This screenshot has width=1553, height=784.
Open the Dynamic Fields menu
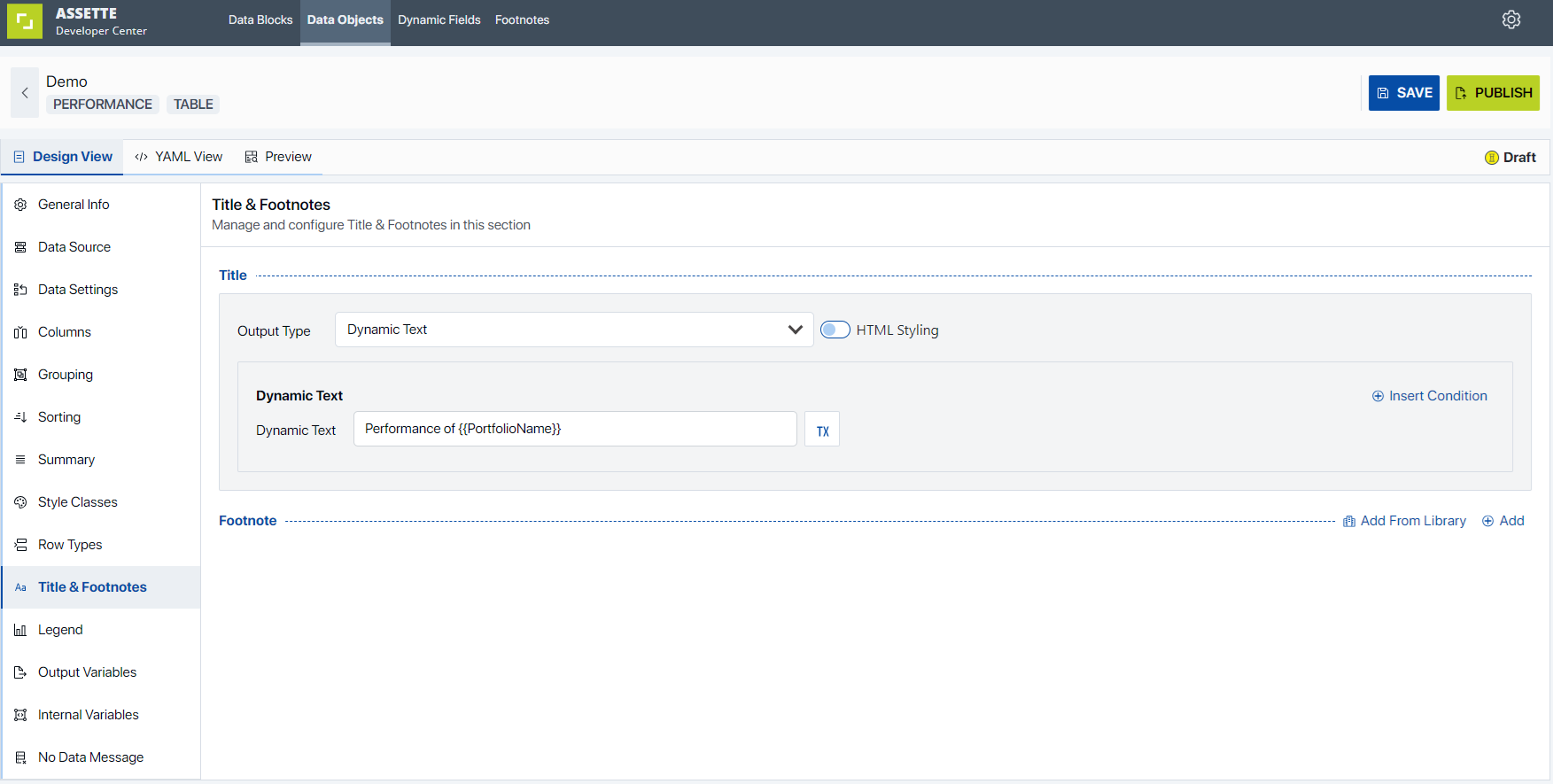[439, 19]
